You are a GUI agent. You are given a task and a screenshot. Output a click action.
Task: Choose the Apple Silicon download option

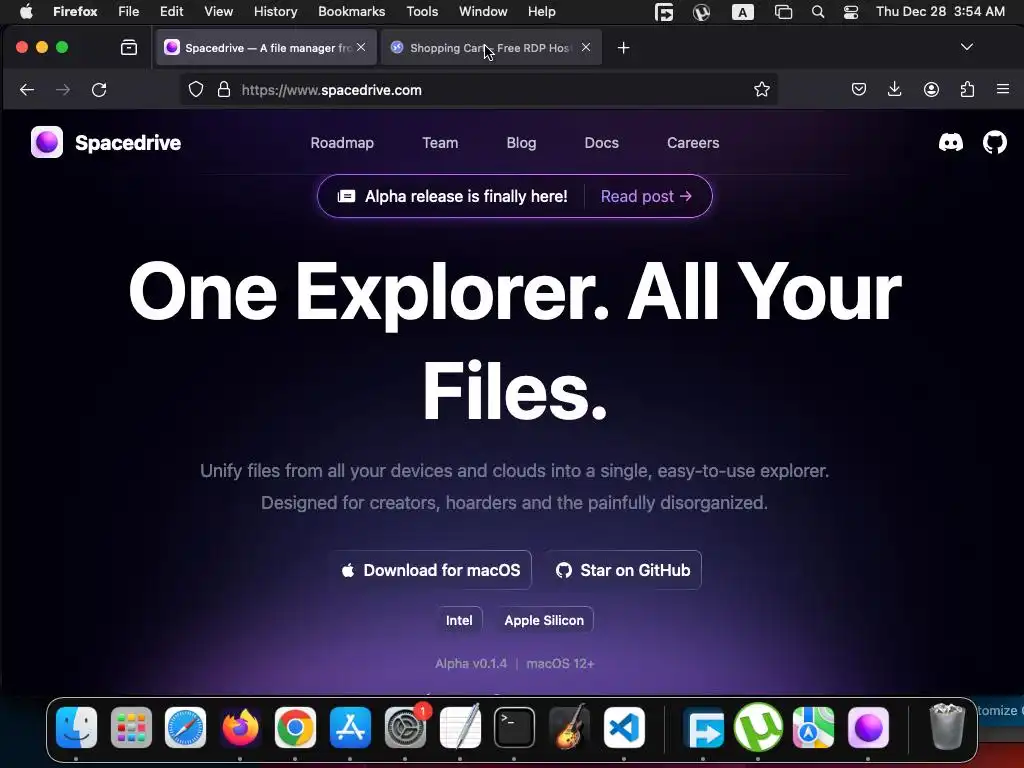click(544, 620)
